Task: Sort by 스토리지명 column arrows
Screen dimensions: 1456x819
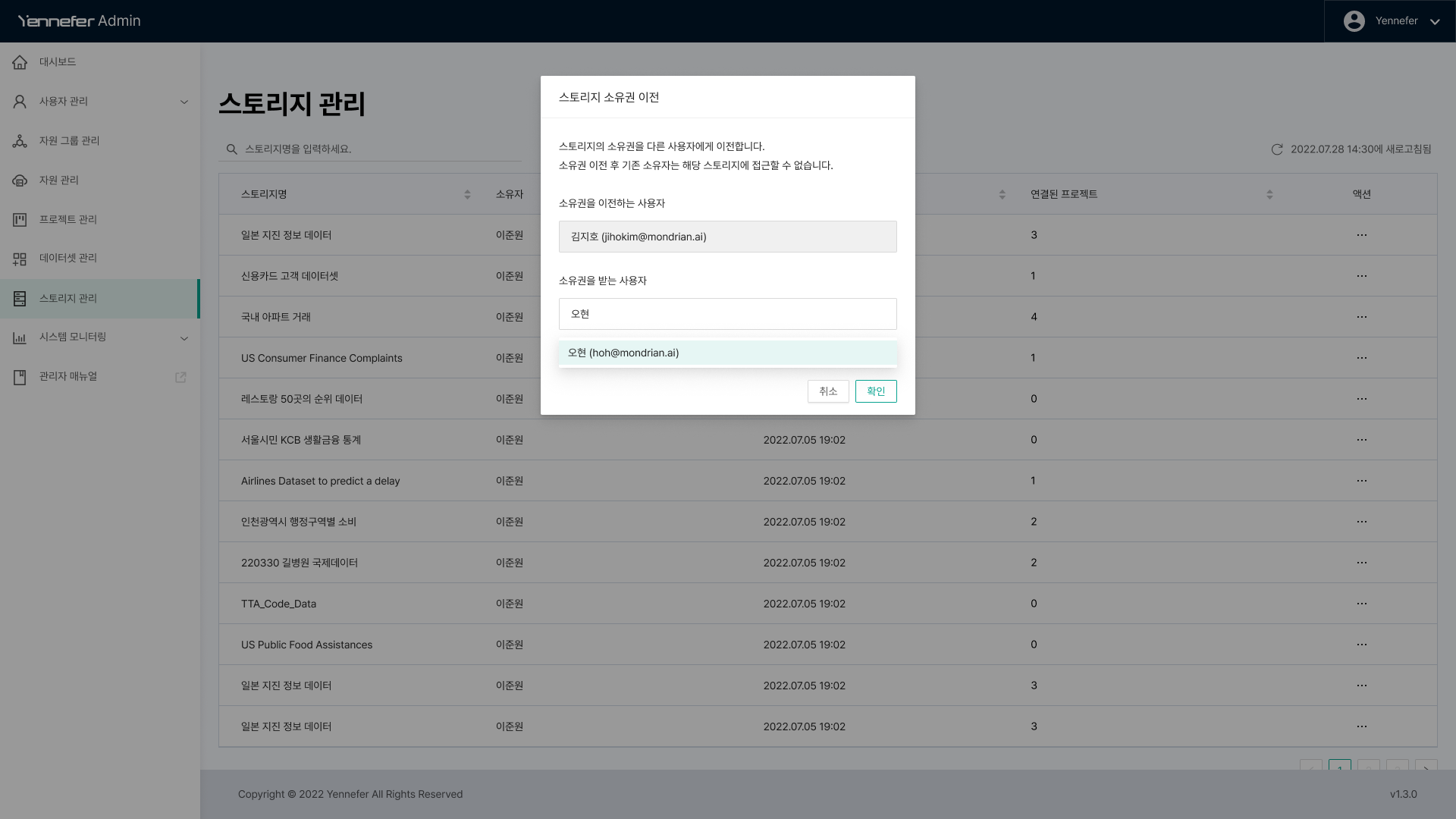Action: (467, 195)
